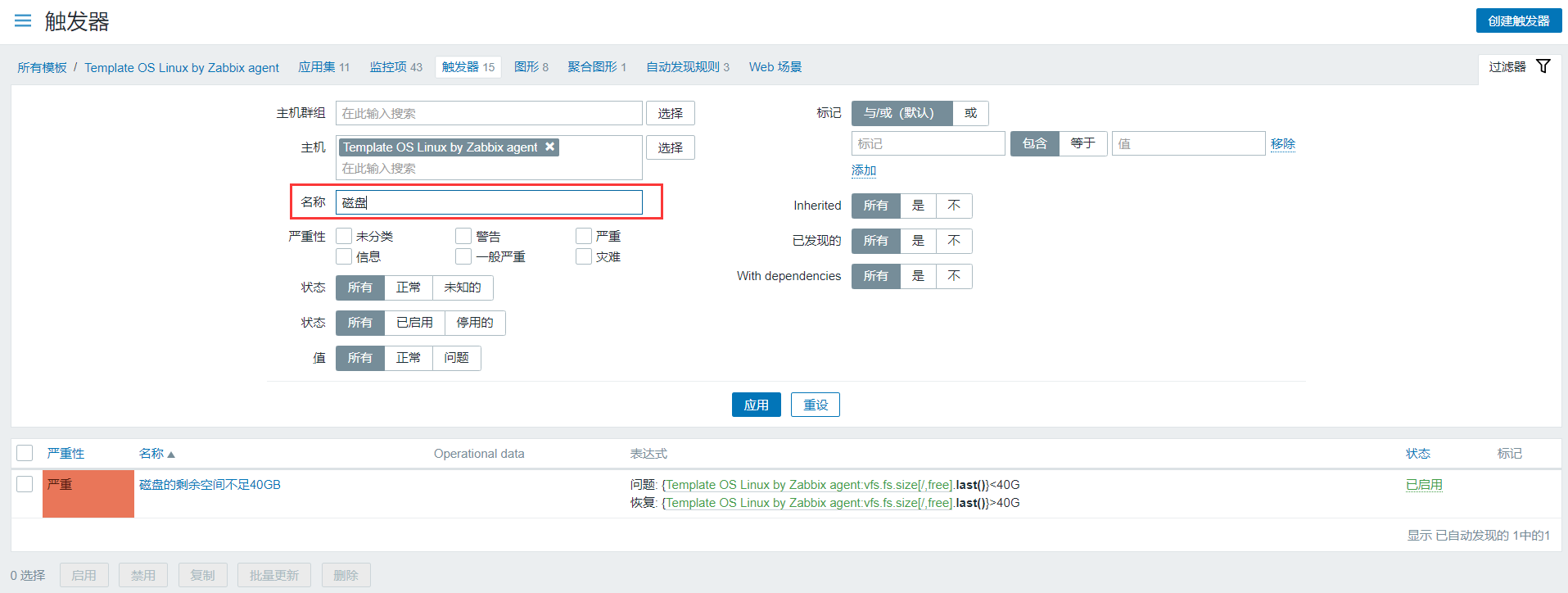Open the recovery expression item link

(x=807, y=503)
